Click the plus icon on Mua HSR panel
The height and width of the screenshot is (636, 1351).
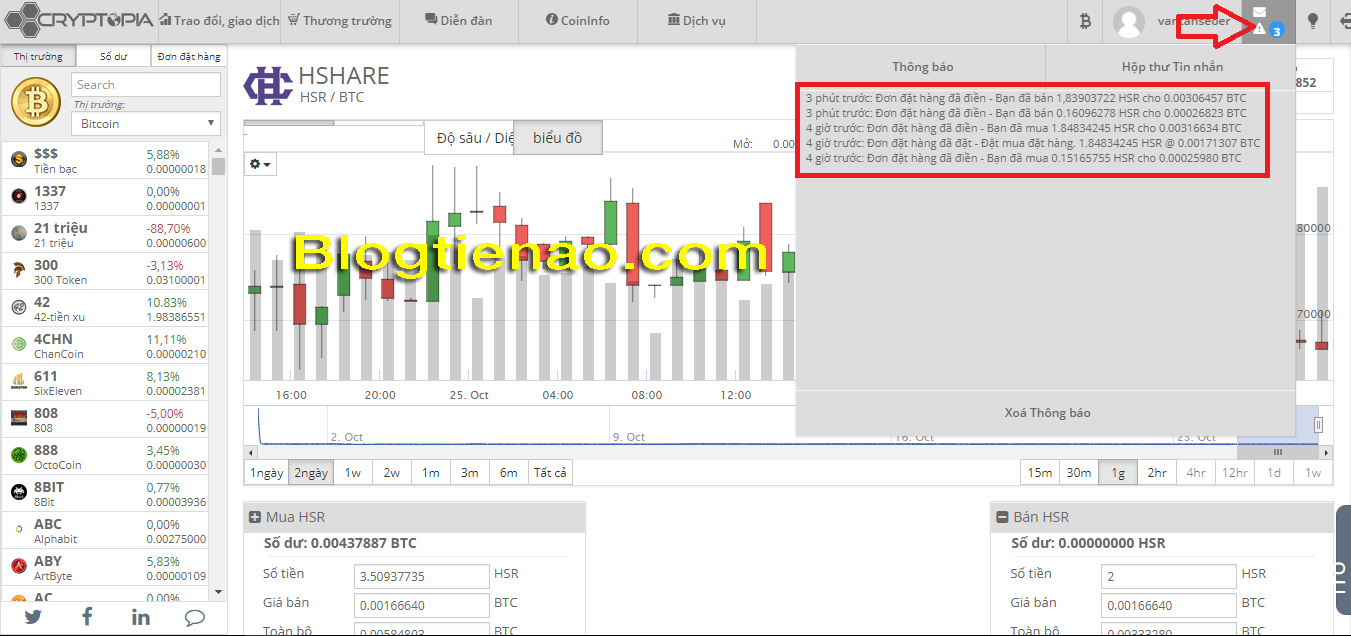click(254, 517)
